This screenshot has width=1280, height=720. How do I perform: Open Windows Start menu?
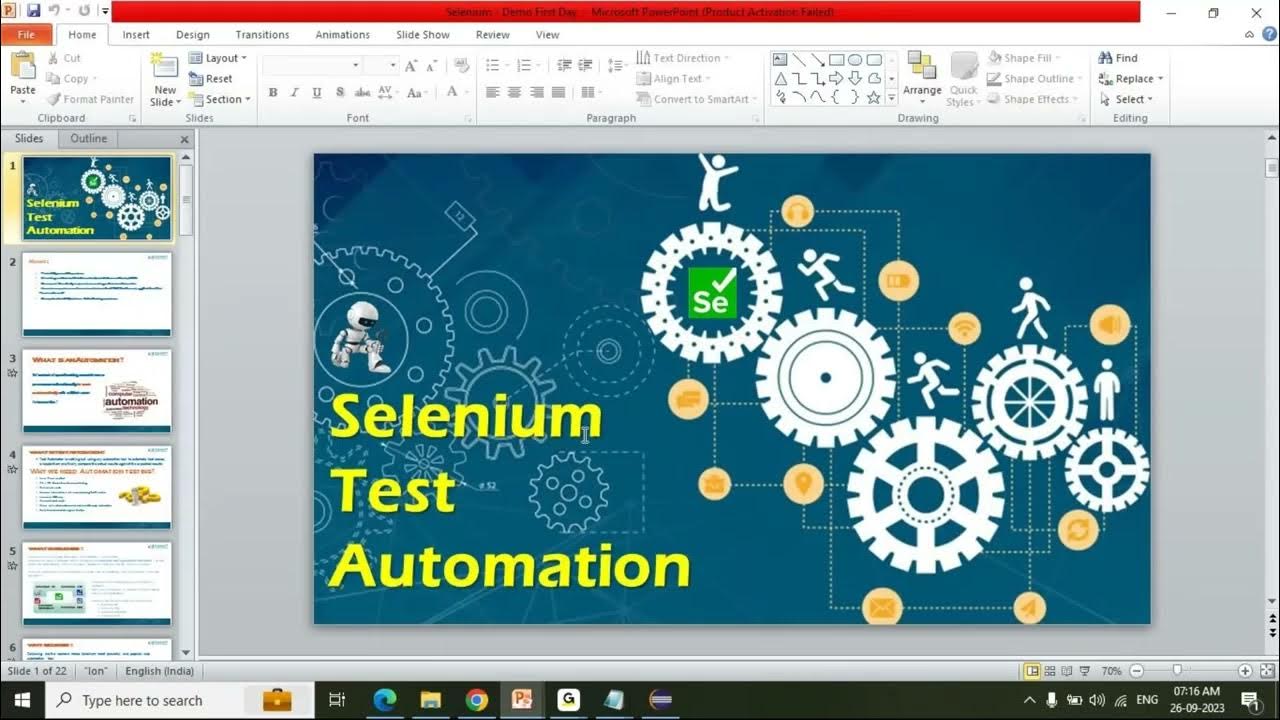(22, 700)
